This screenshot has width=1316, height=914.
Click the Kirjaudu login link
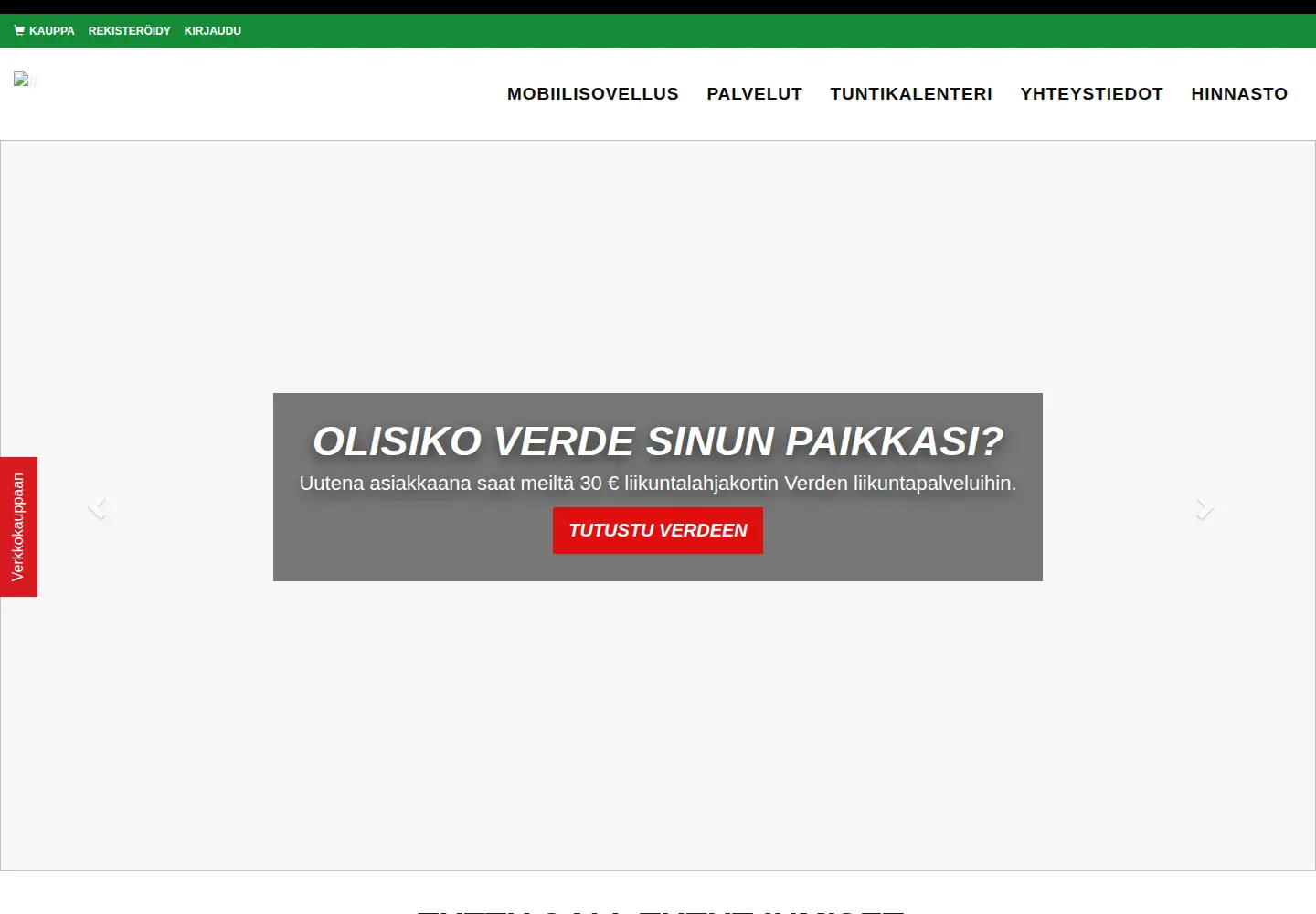pyautogui.click(x=212, y=30)
